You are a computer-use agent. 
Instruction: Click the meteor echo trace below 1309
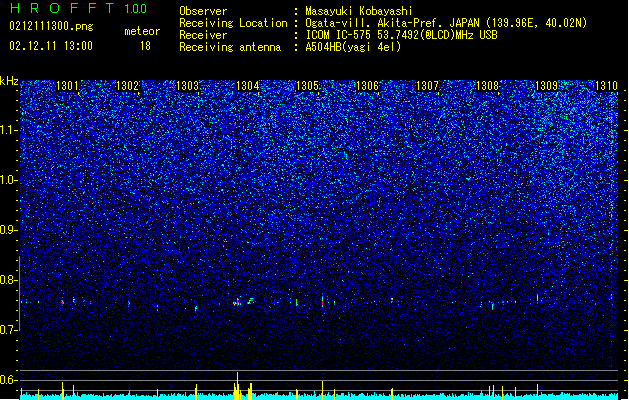(x=538, y=299)
